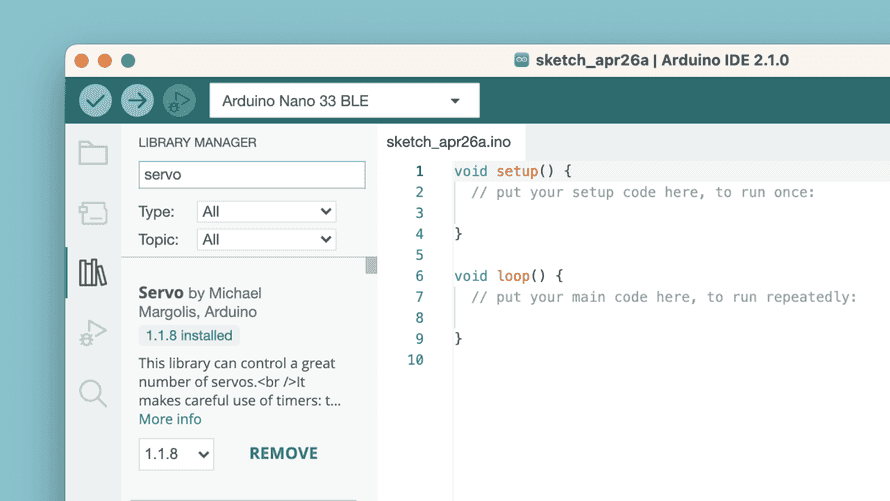Click the library search field containing servo

click(x=252, y=175)
